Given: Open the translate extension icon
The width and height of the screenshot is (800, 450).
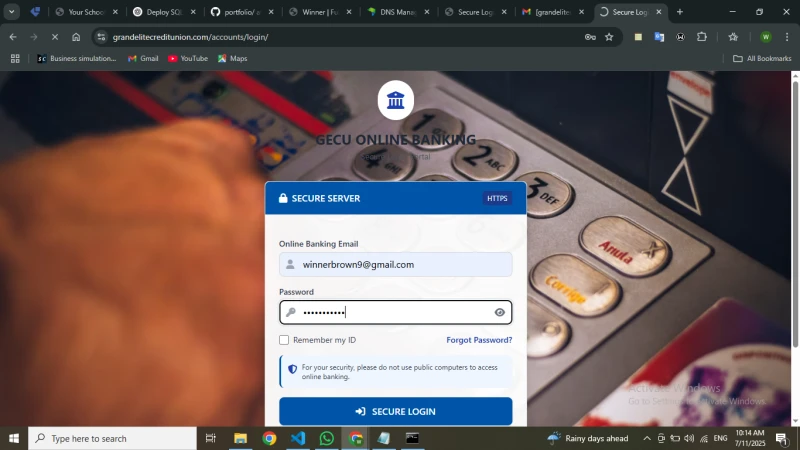Looking at the screenshot, I should click(659, 37).
